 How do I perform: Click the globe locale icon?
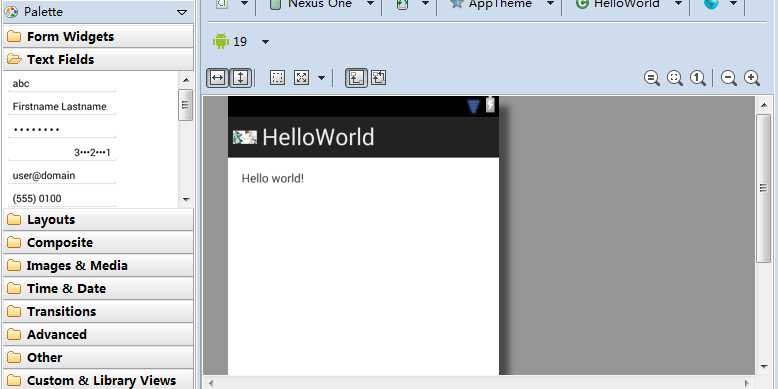(711, 4)
